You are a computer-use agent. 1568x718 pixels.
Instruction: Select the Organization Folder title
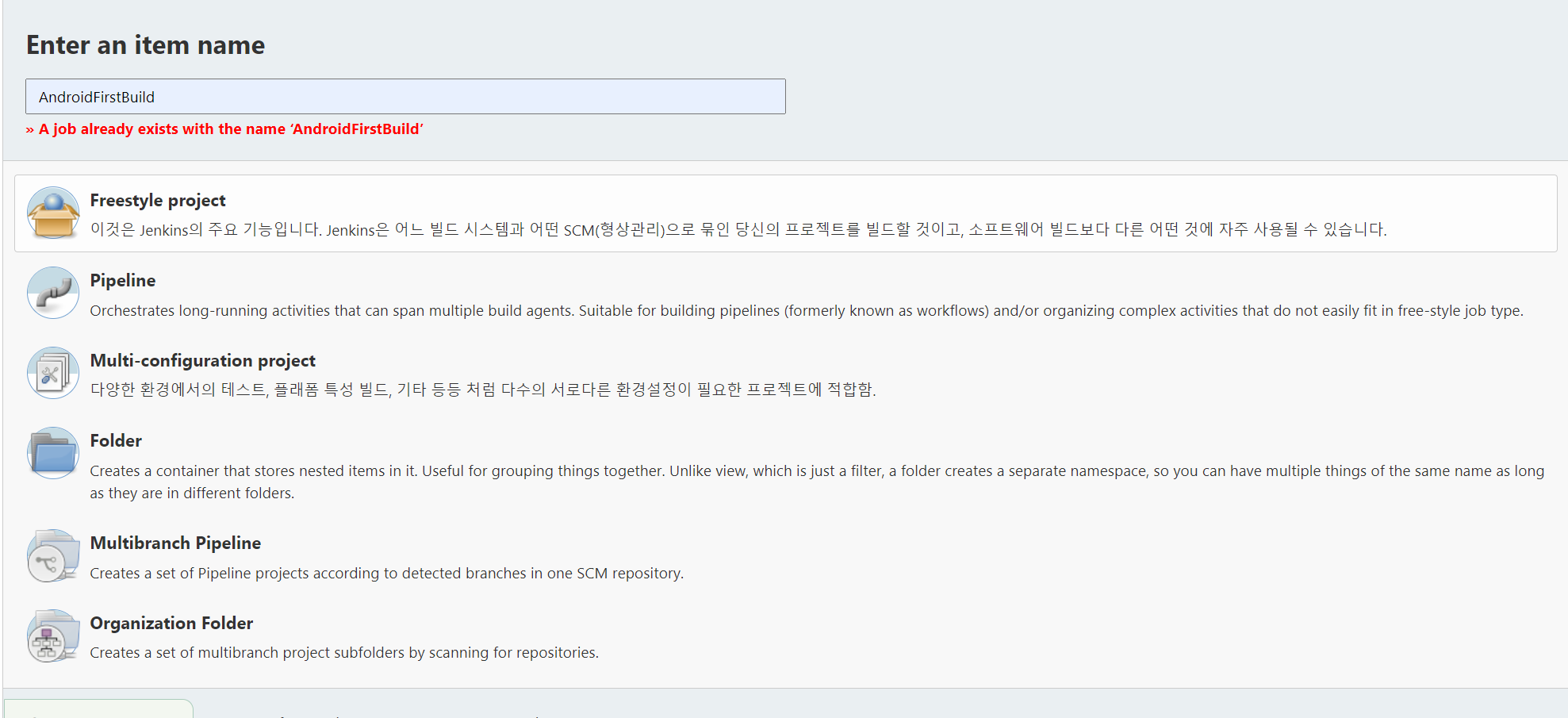(171, 623)
